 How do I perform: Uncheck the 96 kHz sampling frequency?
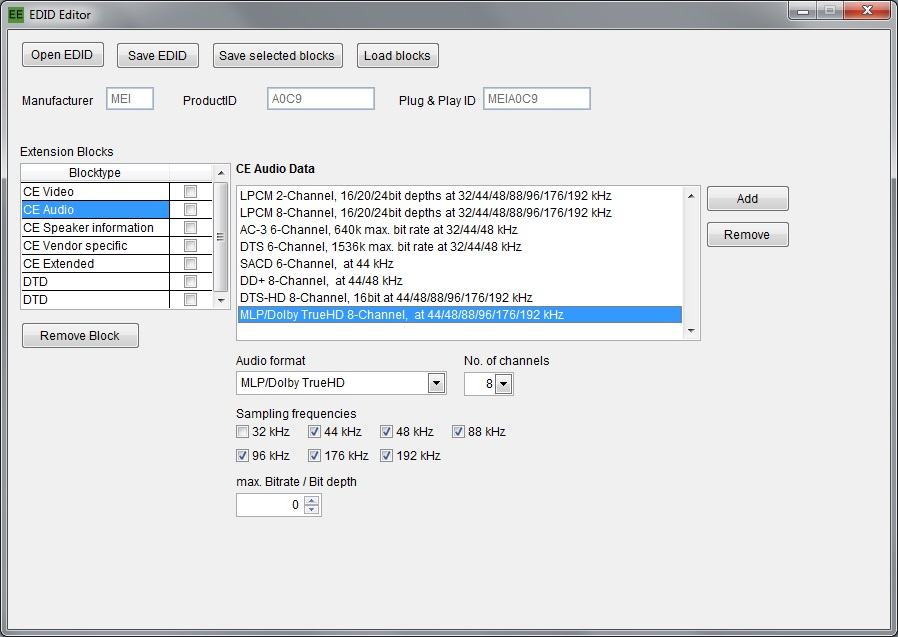[243, 455]
